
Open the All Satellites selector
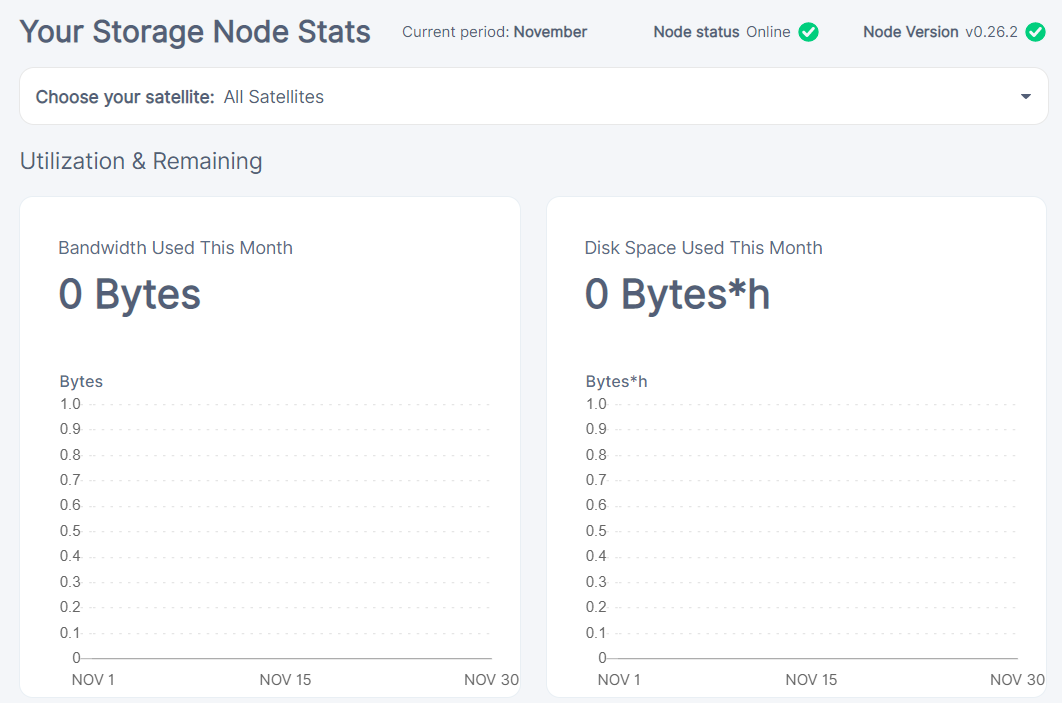274,97
